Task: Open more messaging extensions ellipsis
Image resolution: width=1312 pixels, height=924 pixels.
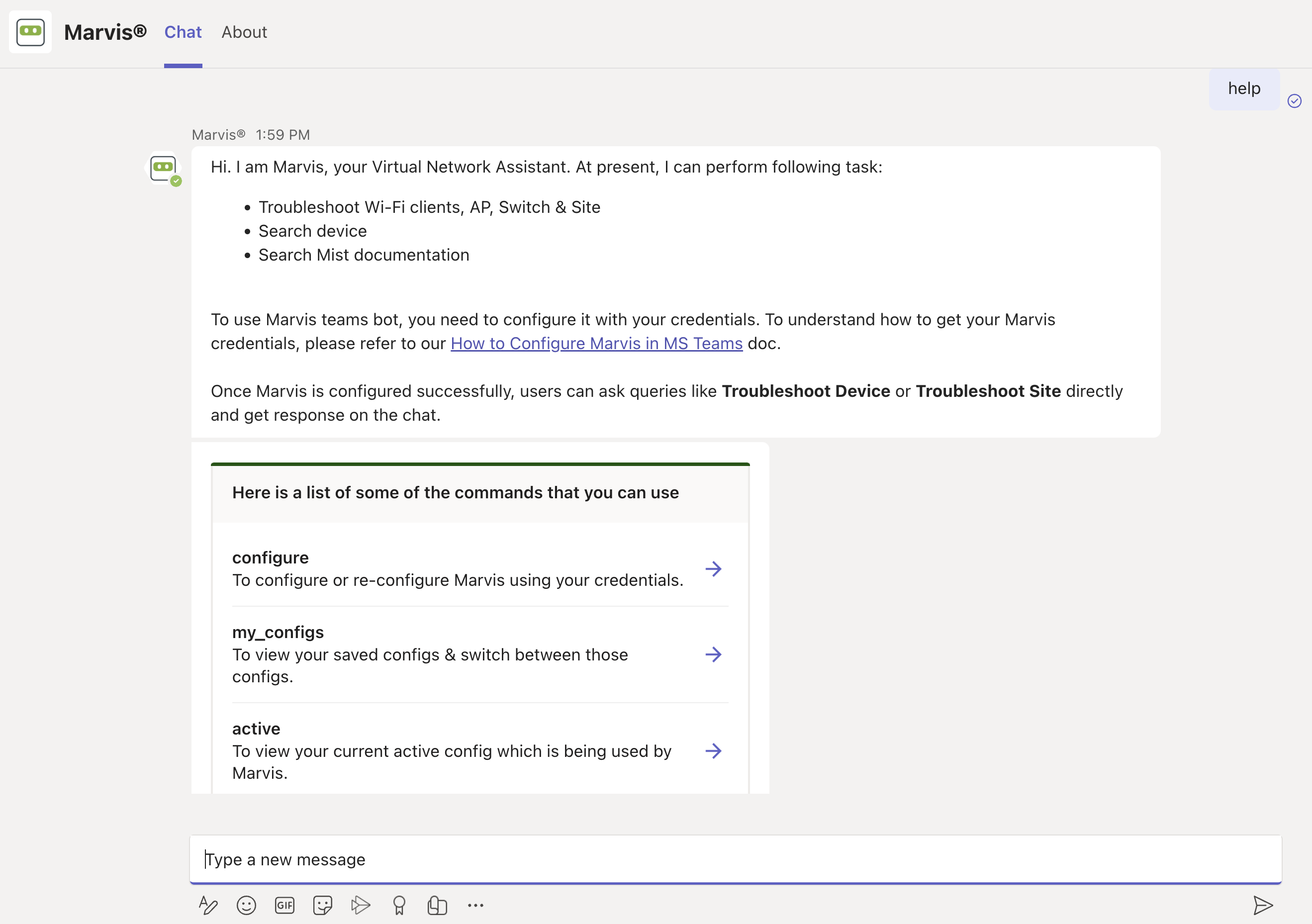Action: pyautogui.click(x=475, y=905)
